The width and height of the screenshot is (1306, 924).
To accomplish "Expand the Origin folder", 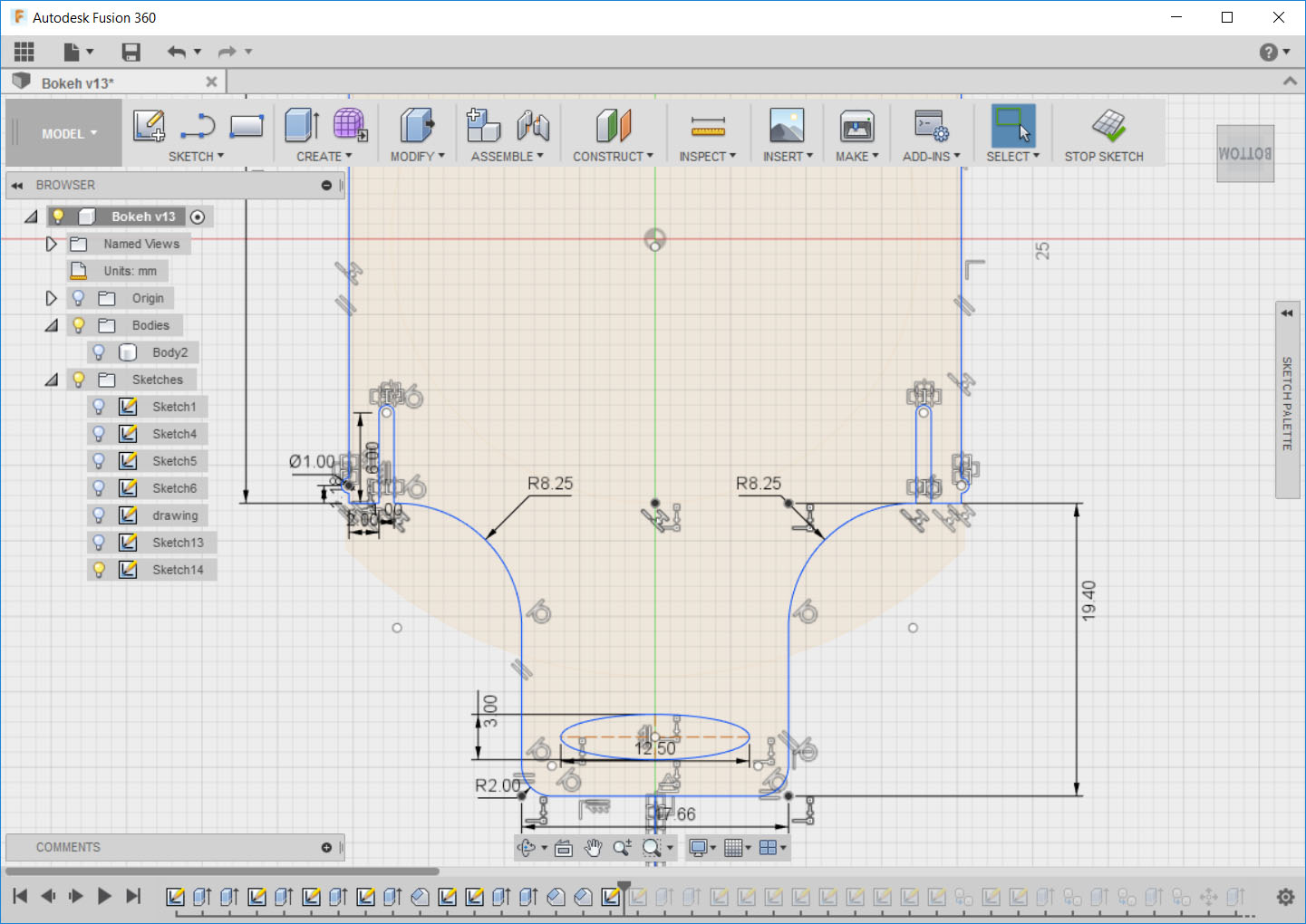I will pyautogui.click(x=51, y=298).
